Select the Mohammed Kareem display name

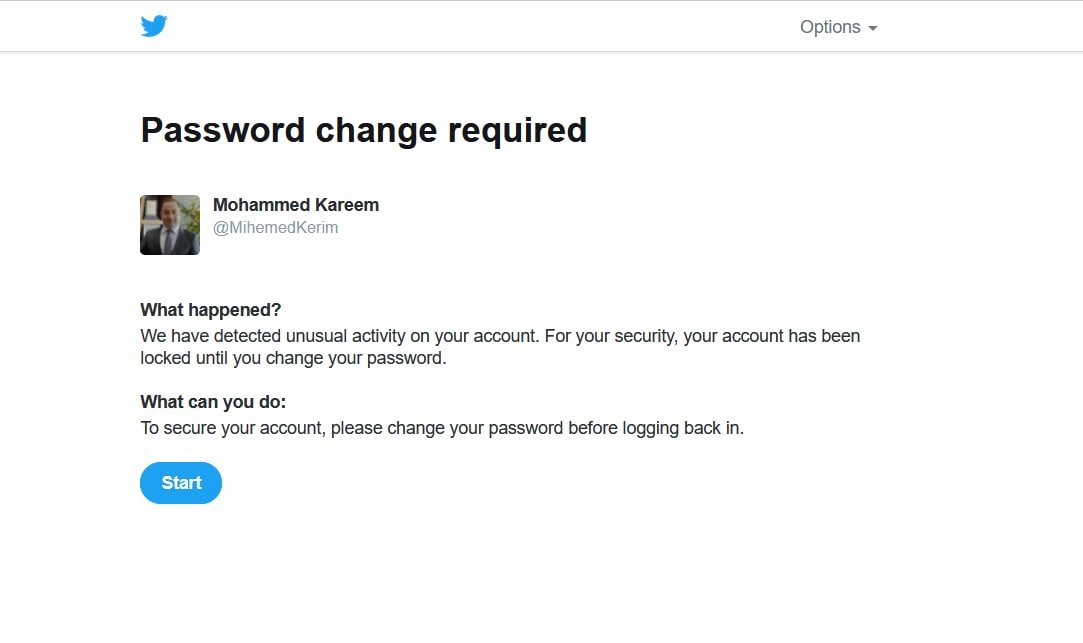(296, 205)
